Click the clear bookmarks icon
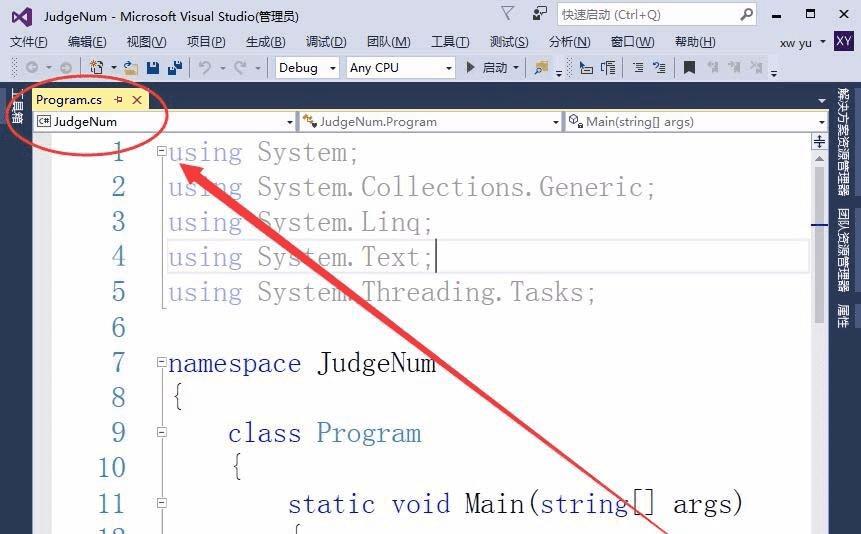The width and height of the screenshot is (861, 534). [757, 68]
